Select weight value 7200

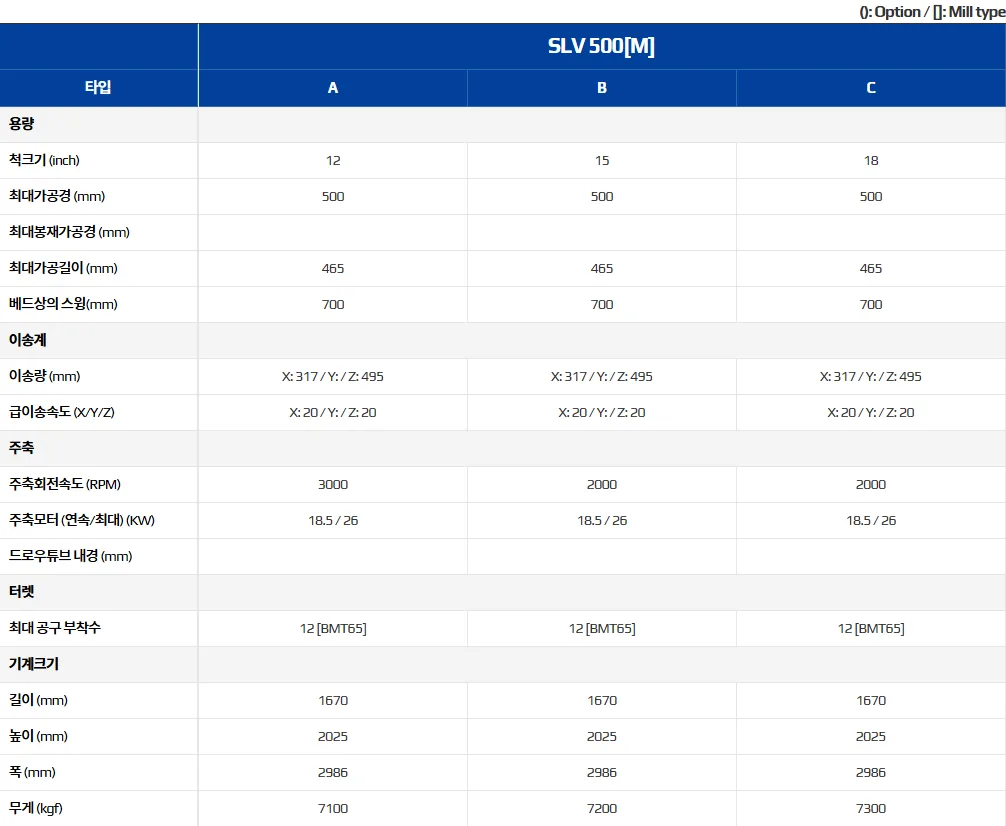click(x=602, y=809)
